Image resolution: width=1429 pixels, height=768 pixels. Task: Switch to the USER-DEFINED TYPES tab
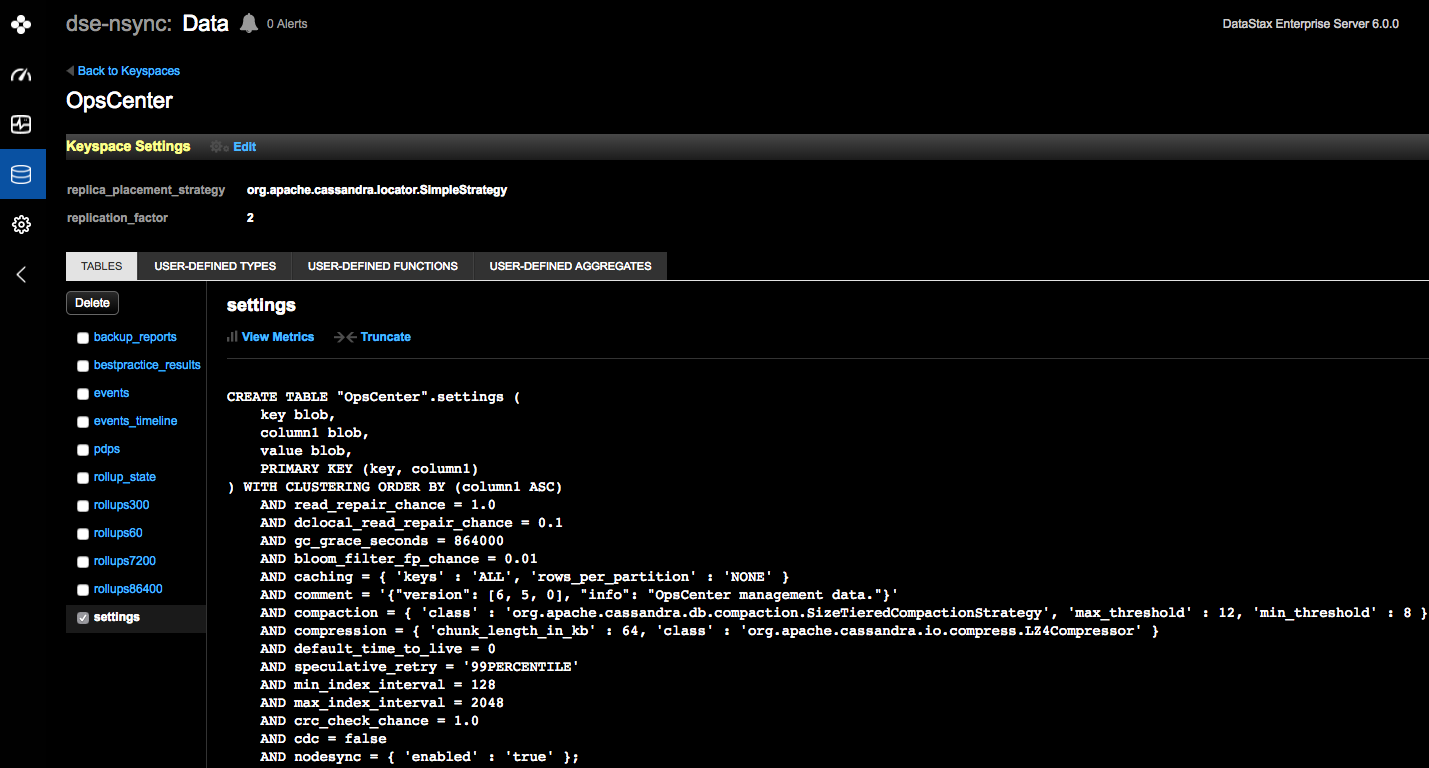tap(213, 266)
